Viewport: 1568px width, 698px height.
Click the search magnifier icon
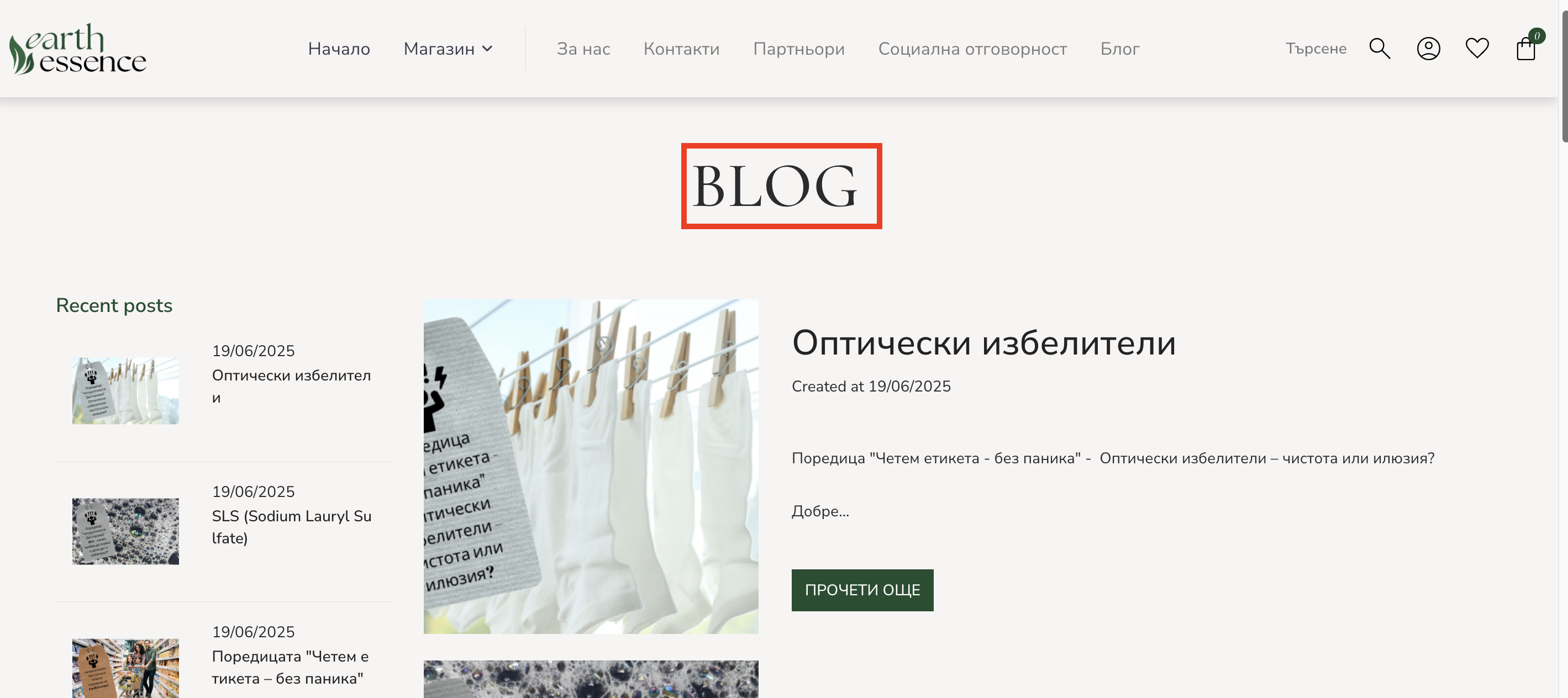point(1379,49)
